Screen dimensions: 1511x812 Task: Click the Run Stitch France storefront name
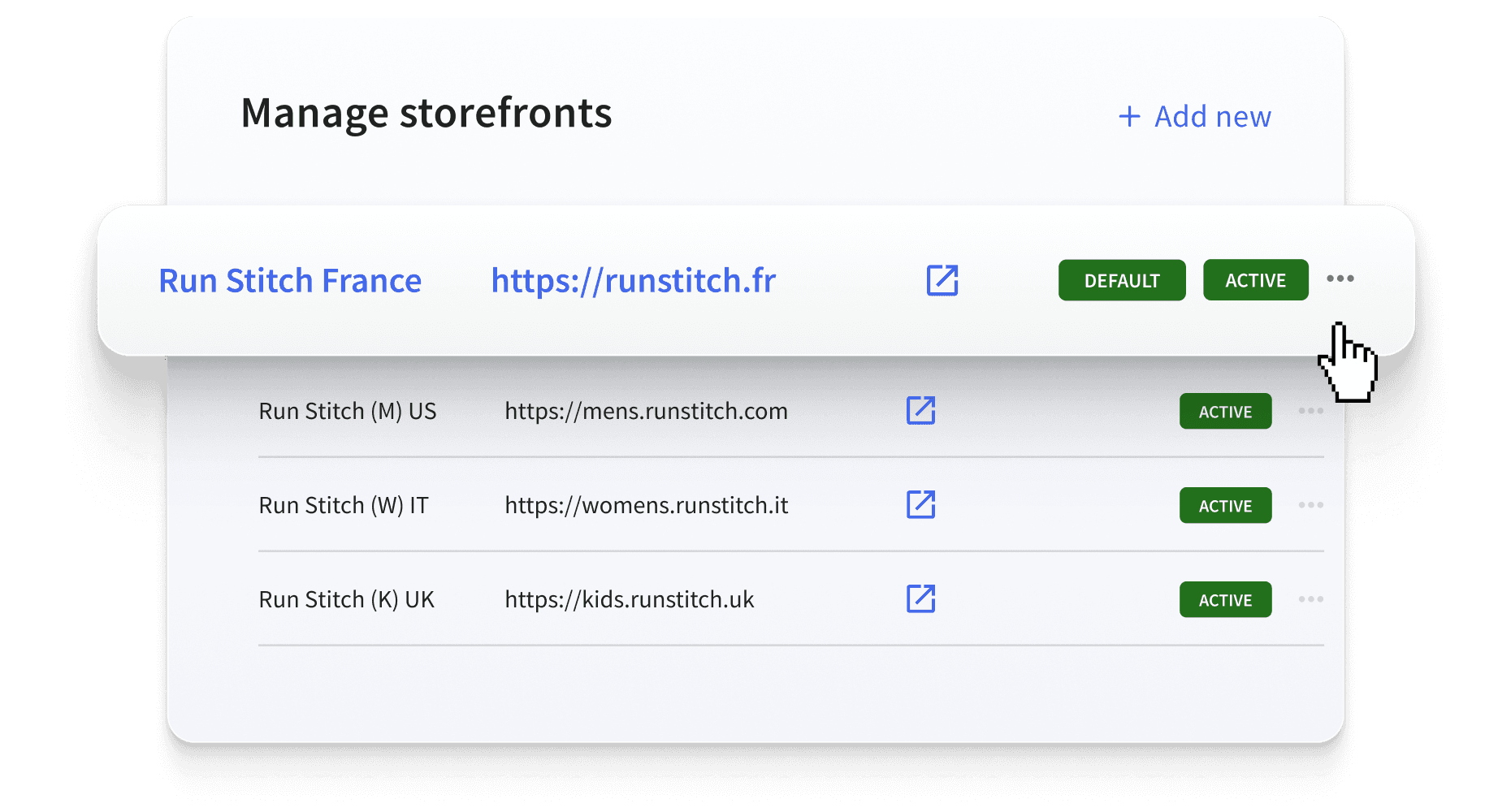click(x=290, y=281)
